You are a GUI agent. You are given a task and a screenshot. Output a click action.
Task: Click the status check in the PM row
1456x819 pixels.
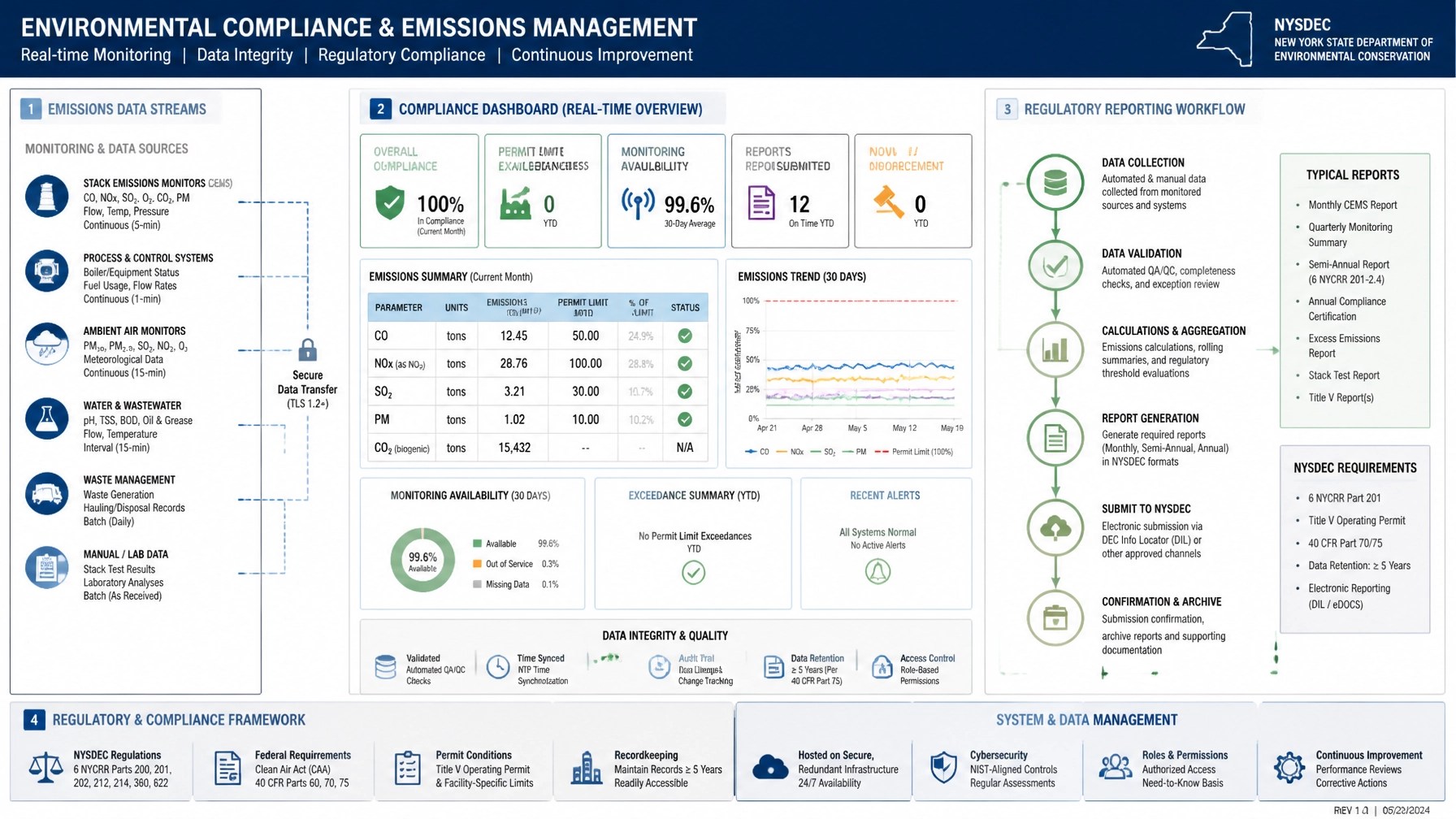685,419
